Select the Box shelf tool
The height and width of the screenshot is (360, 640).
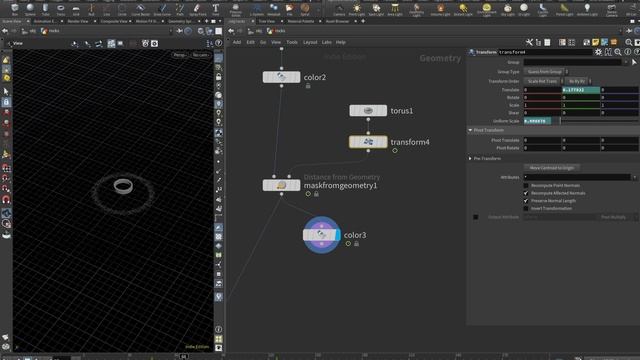tap(15, 9)
